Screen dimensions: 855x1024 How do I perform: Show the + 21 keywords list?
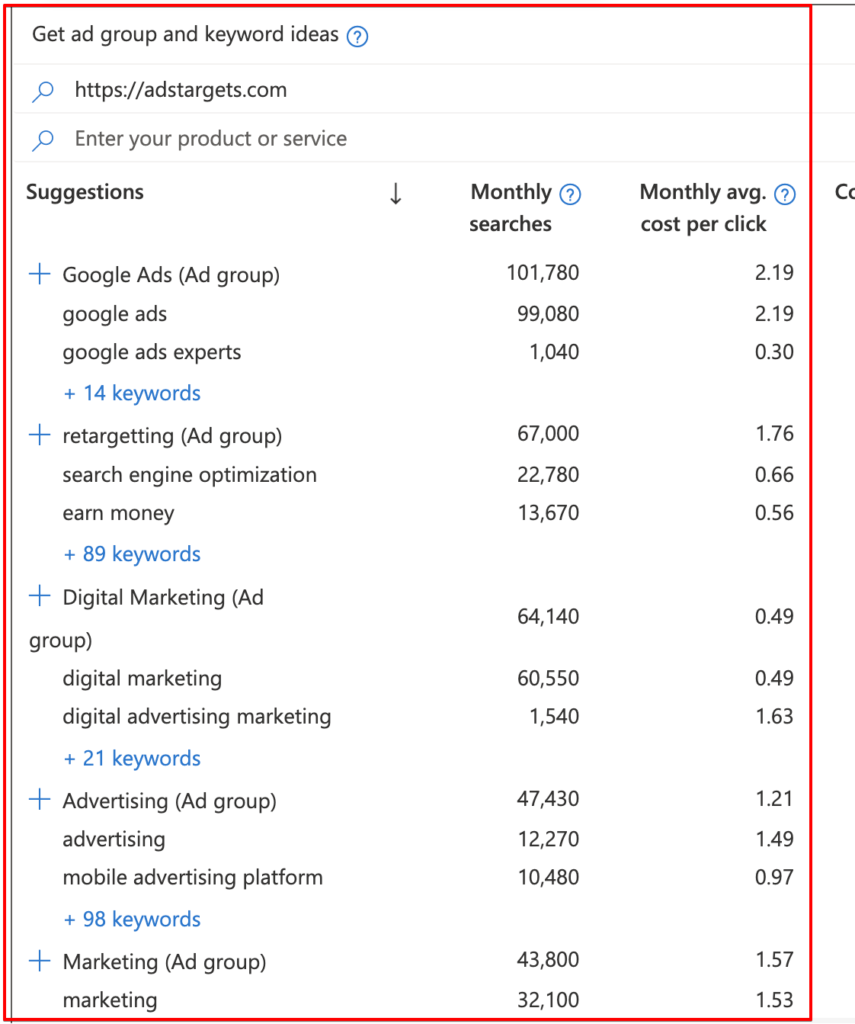tap(132, 759)
